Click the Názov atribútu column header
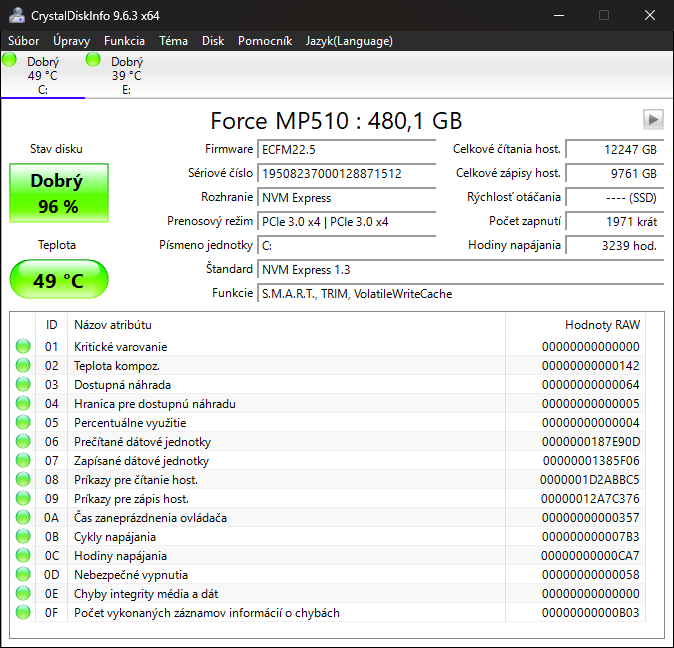This screenshot has height=648, width=674. coord(286,325)
